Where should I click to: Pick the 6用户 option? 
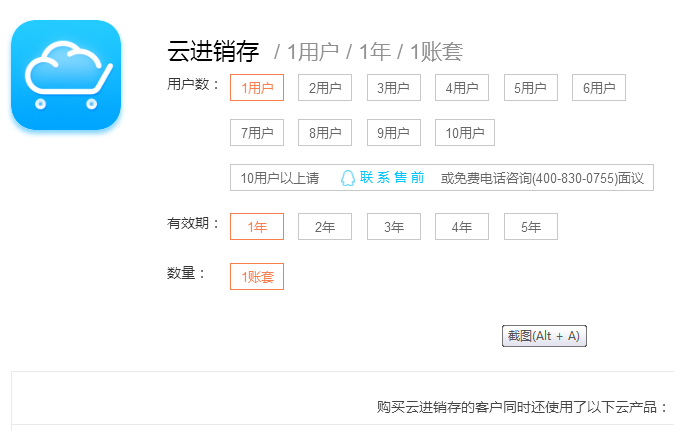coord(599,88)
